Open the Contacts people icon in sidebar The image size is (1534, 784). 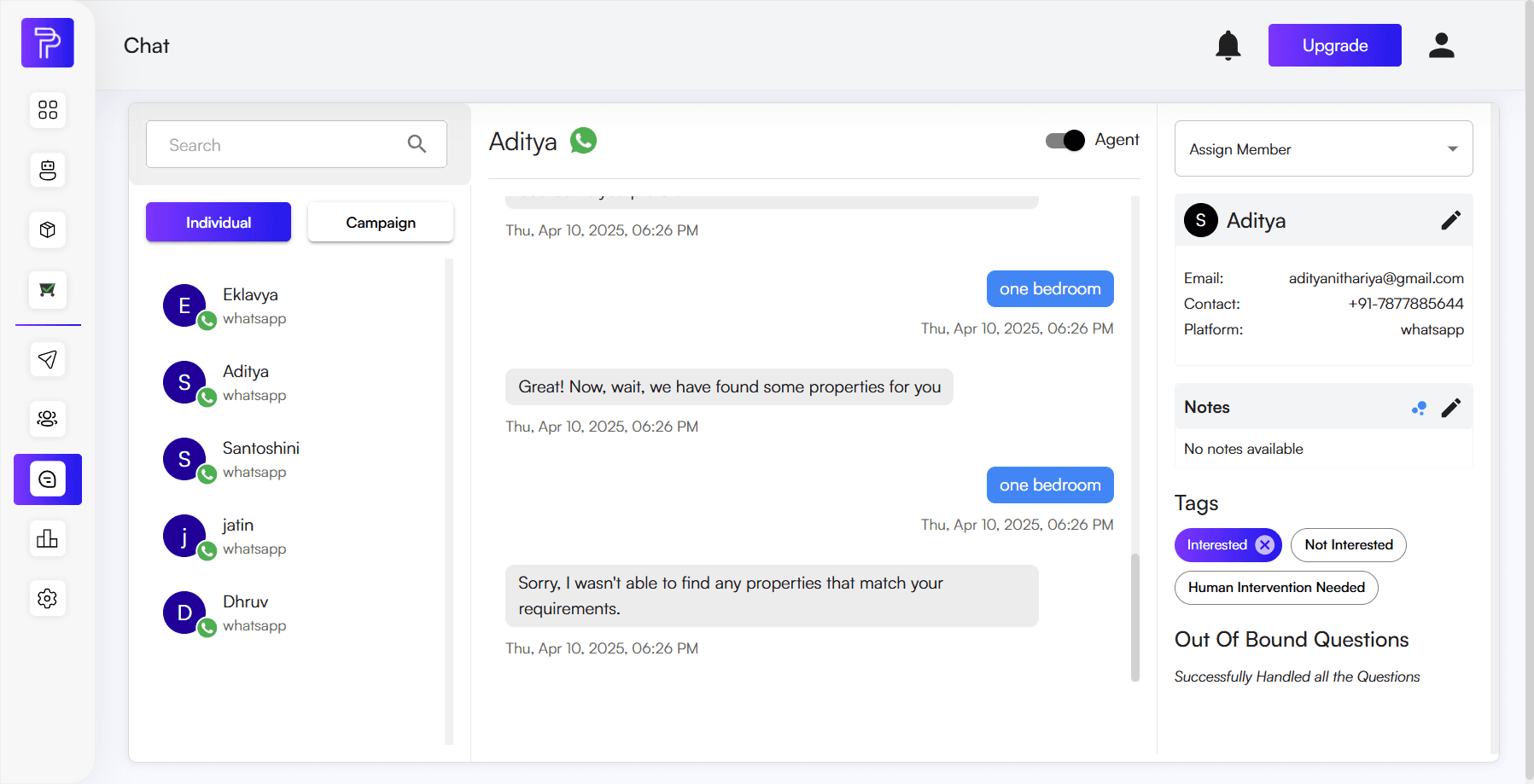(x=47, y=419)
